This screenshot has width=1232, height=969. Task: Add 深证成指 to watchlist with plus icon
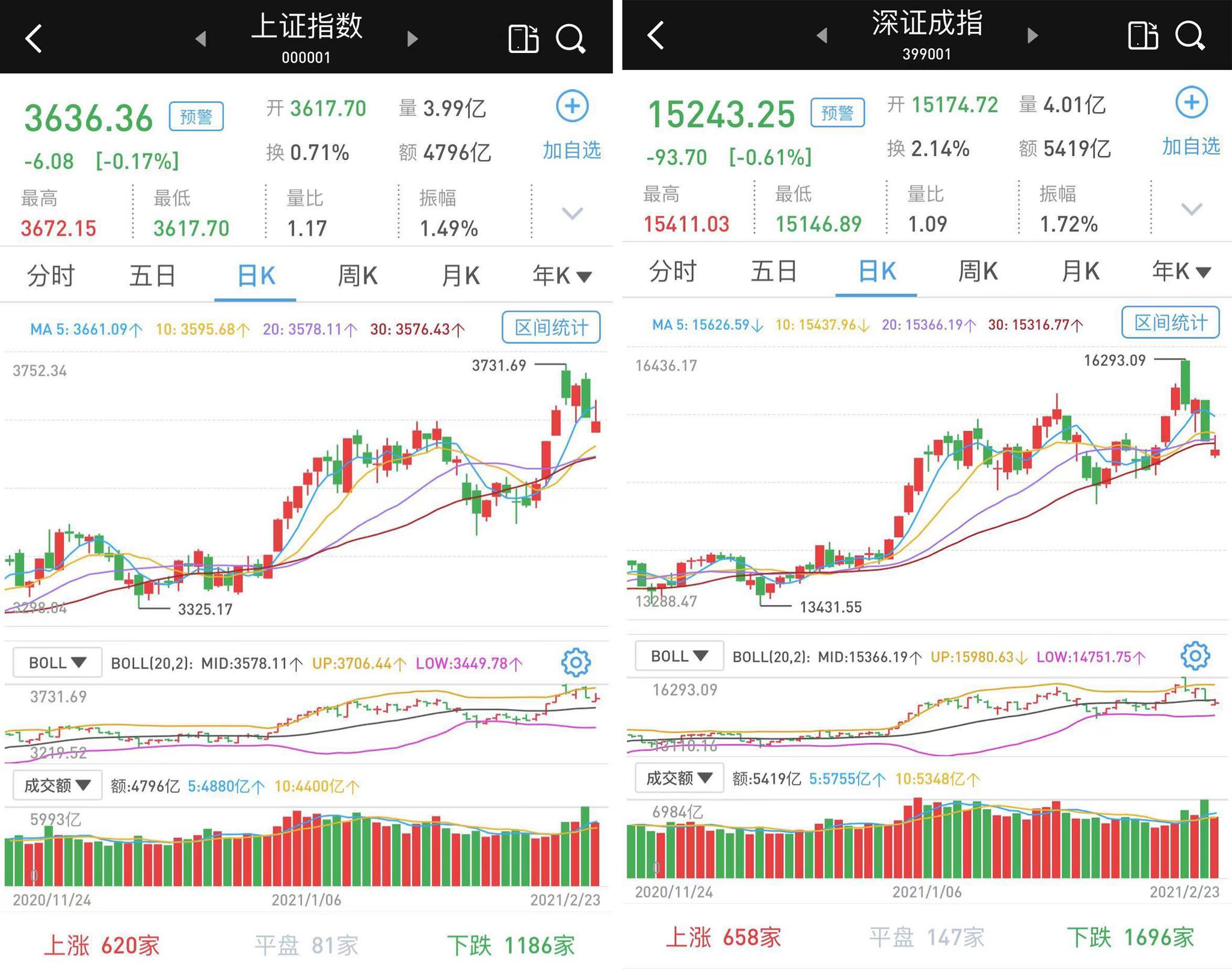pos(1192,102)
